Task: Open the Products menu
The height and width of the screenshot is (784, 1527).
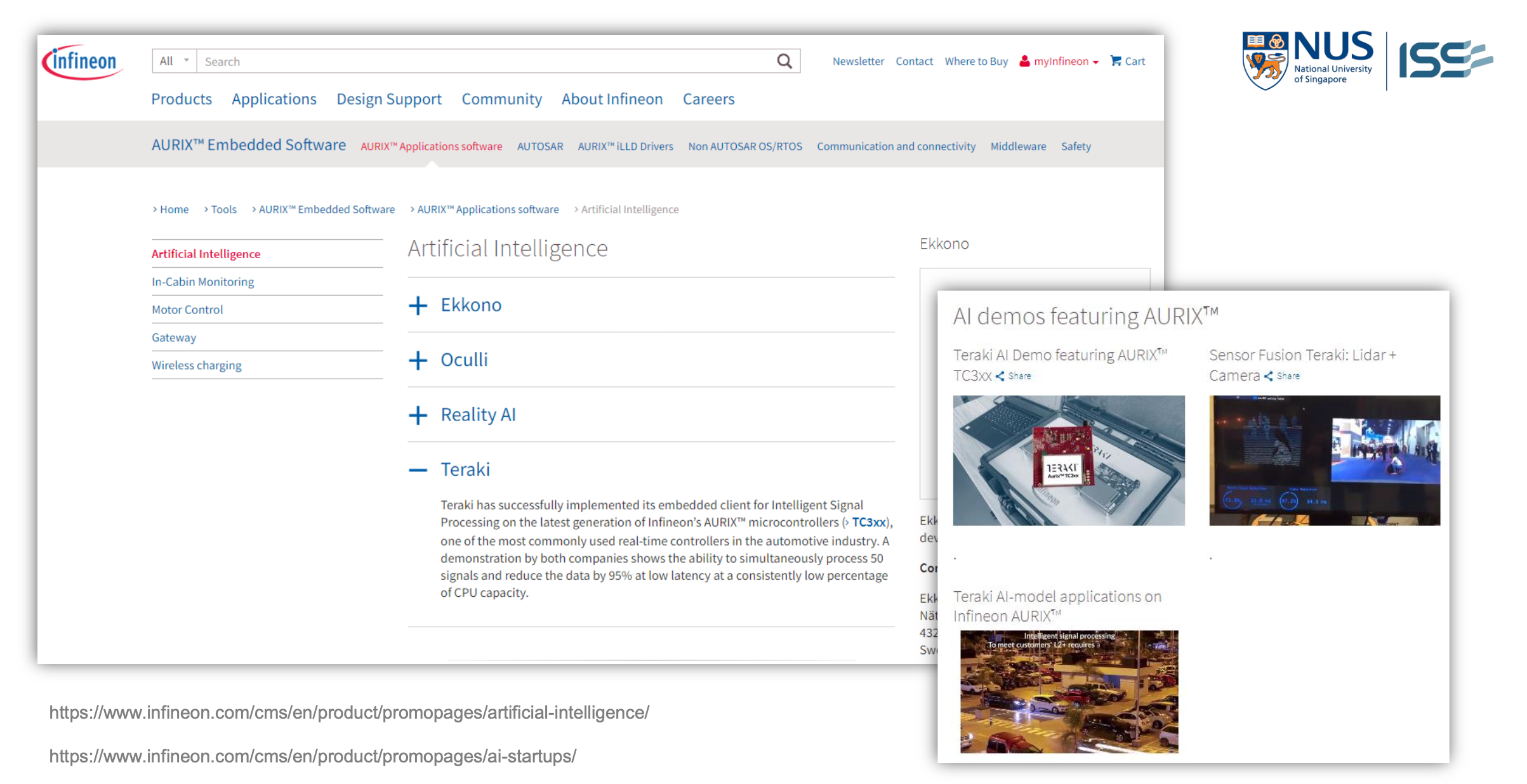Action: [182, 99]
